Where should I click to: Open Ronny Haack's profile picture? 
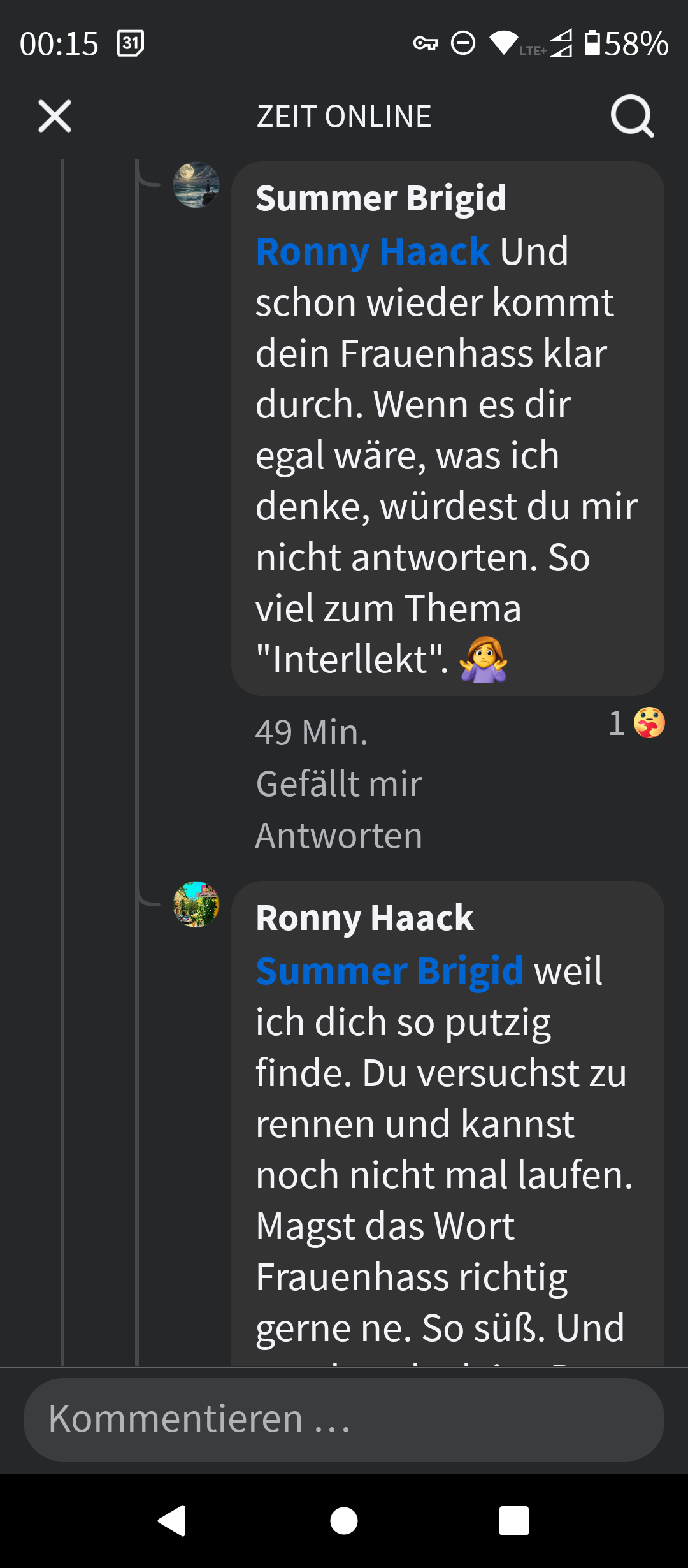coord(196,904)
